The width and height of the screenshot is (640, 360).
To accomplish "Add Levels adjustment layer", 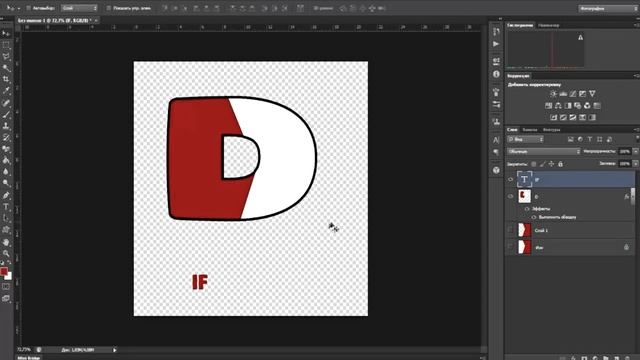I will [563, 94].
